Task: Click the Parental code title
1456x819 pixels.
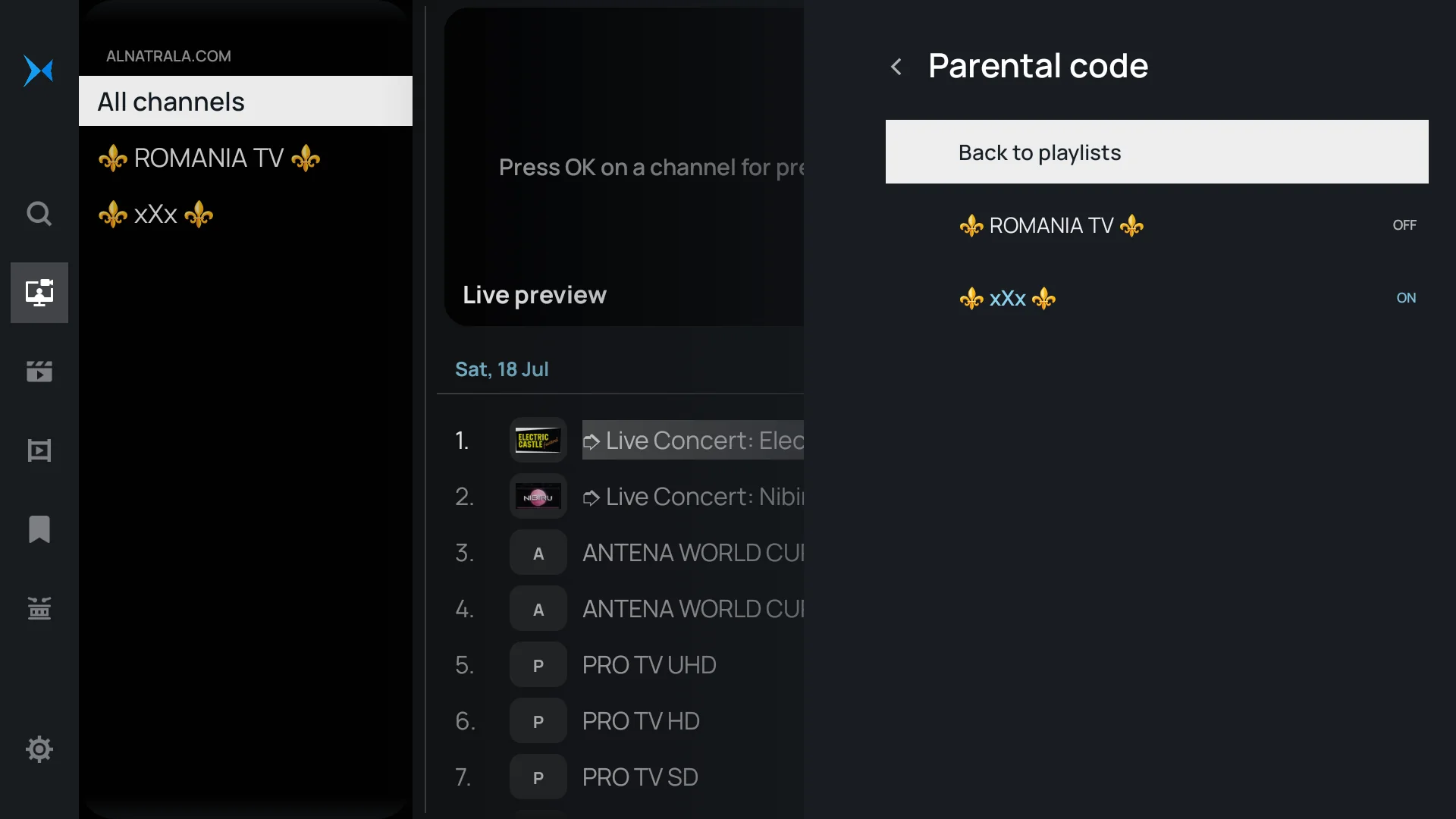Action: click(x=1038, y=66)
